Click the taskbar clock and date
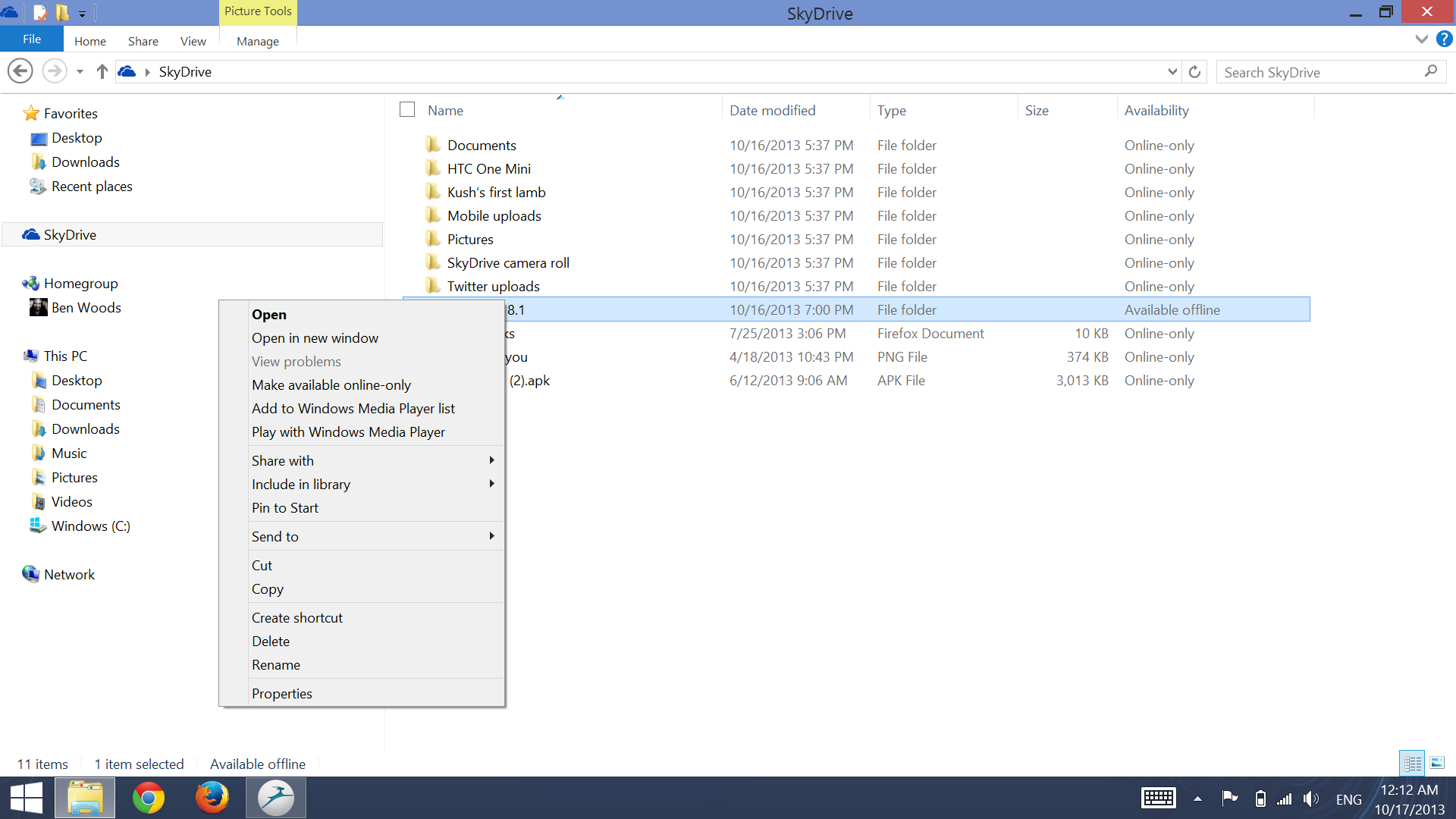This screenshot has height=819, width=1456. (1409, 799)
